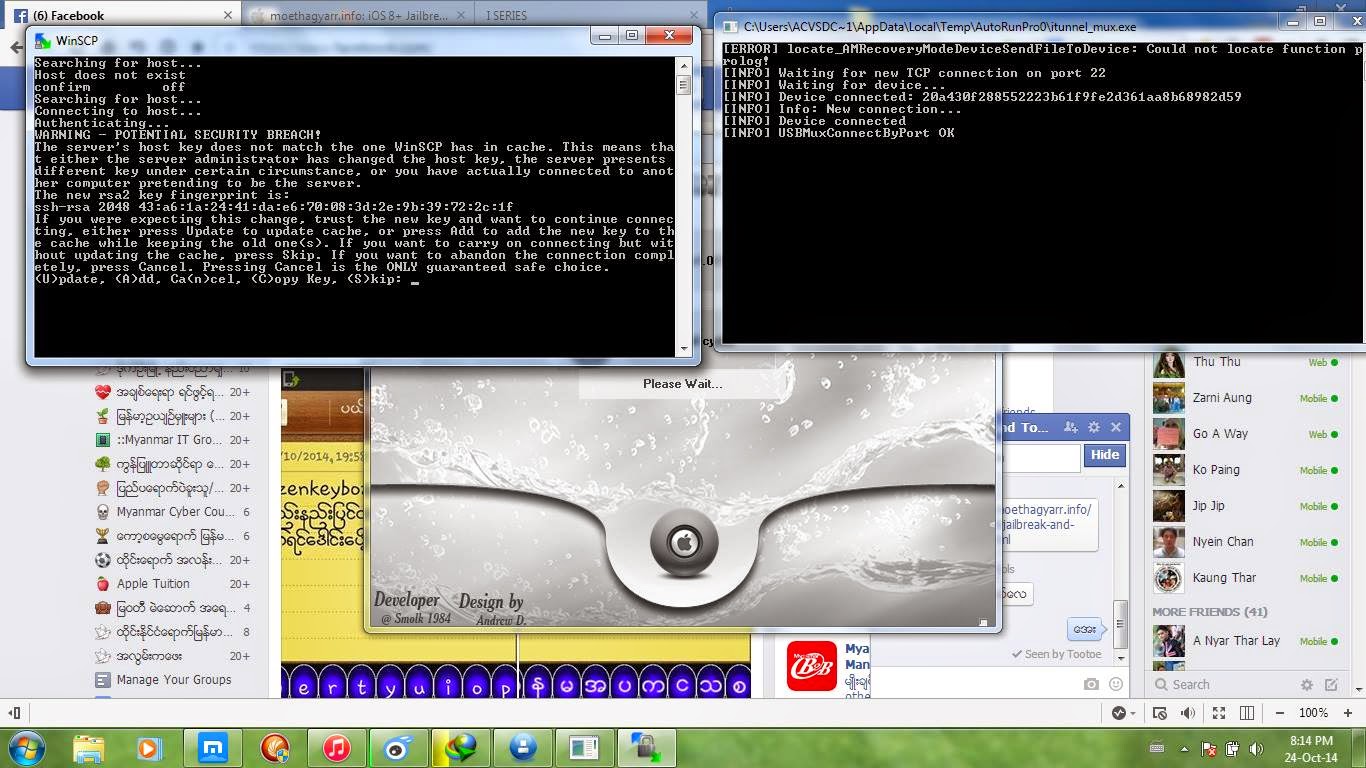Open the emoticon picker in chat

pos(1115,684)
